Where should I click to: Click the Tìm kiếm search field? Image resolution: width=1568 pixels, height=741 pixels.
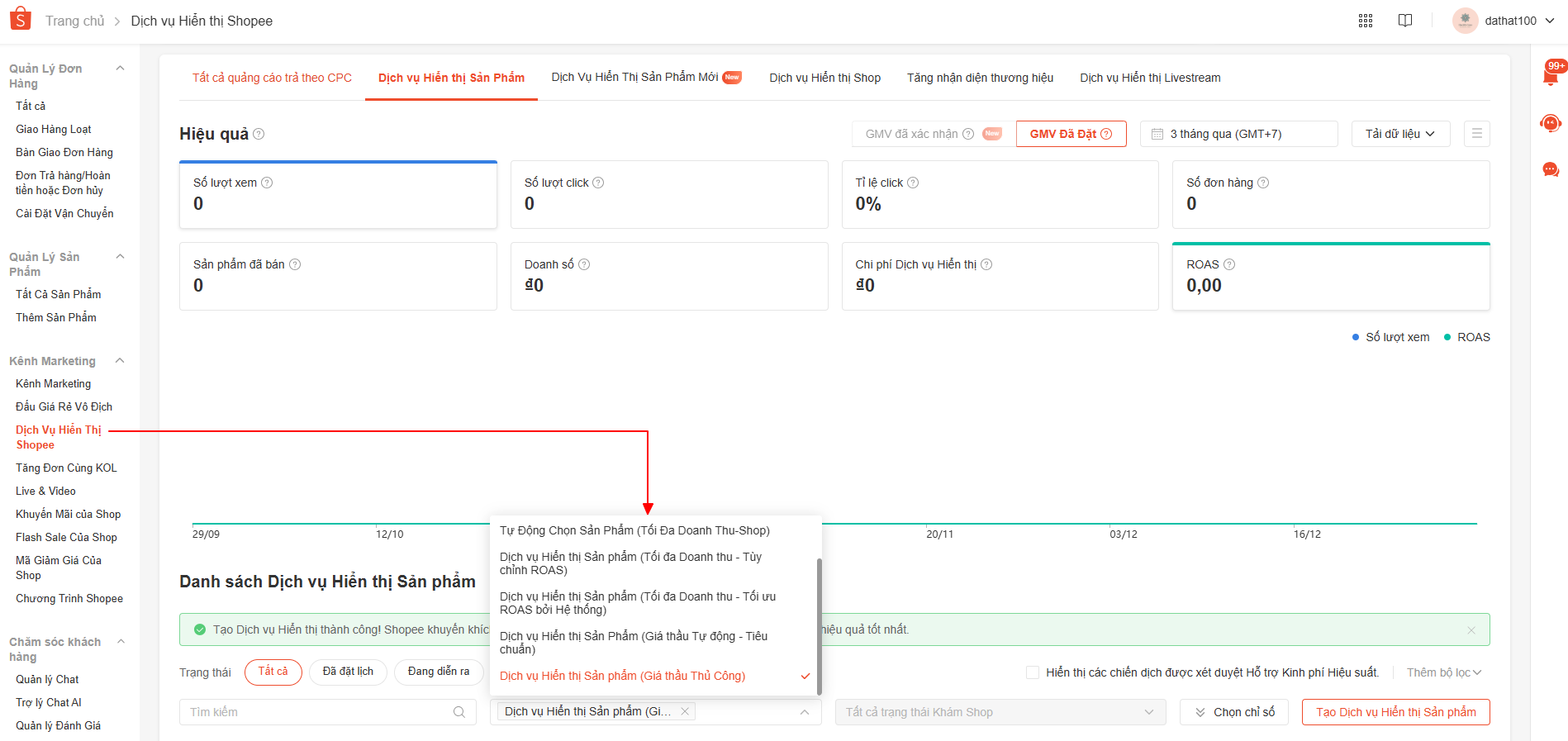318,712
